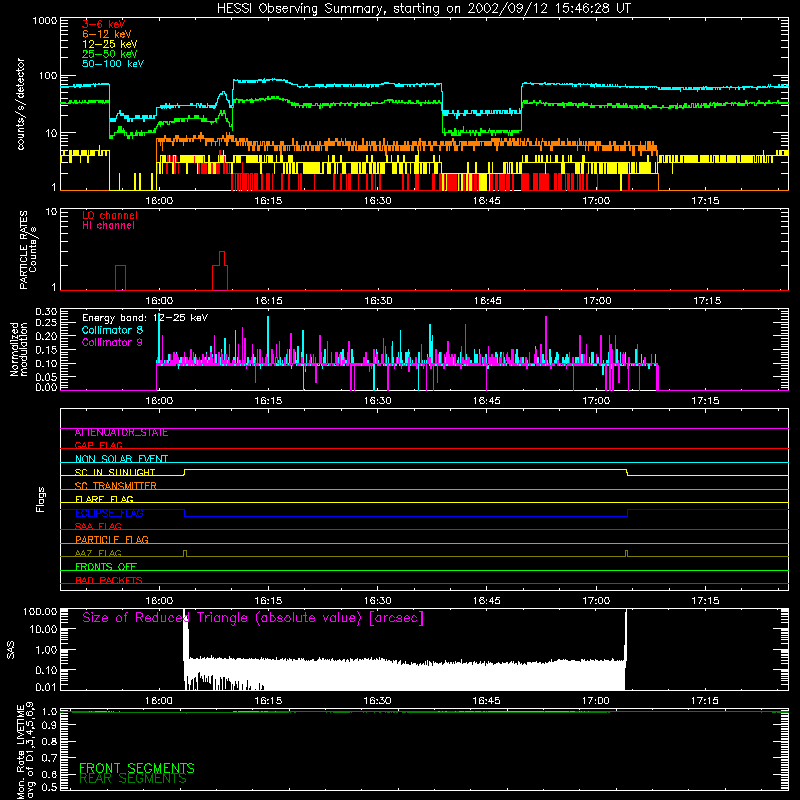Click the HESSI Observing Summary title text
The width and height of the screenshot is (800, 800).
(x=423, y=9)
